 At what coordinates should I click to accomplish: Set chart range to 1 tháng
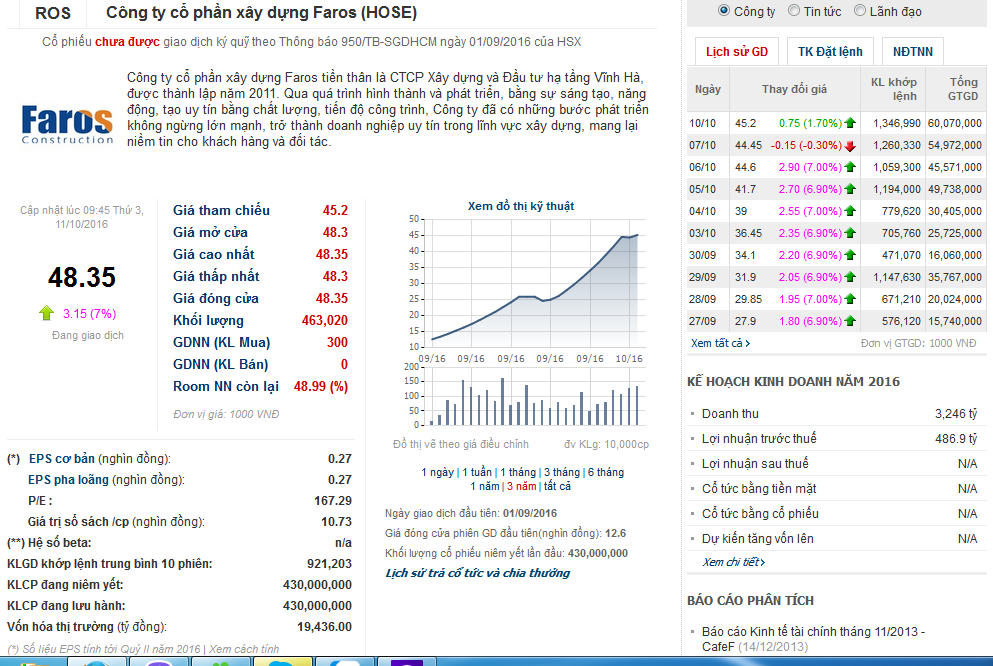tap(518, 472)
